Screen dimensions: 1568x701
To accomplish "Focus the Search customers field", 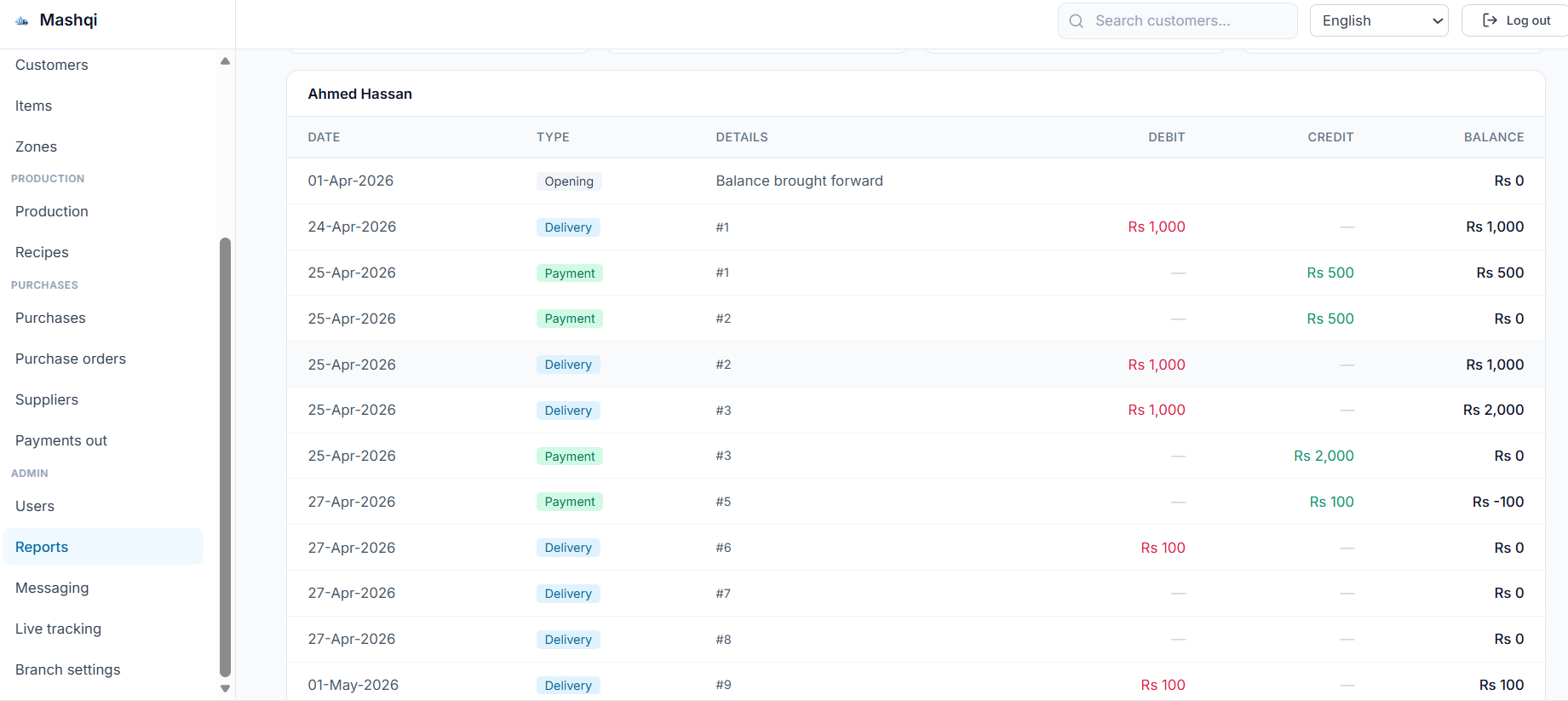I will 1177,20.
